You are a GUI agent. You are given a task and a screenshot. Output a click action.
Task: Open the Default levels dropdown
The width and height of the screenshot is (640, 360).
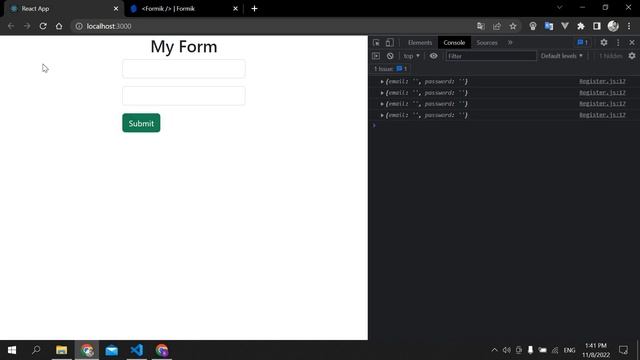(562, 56)
